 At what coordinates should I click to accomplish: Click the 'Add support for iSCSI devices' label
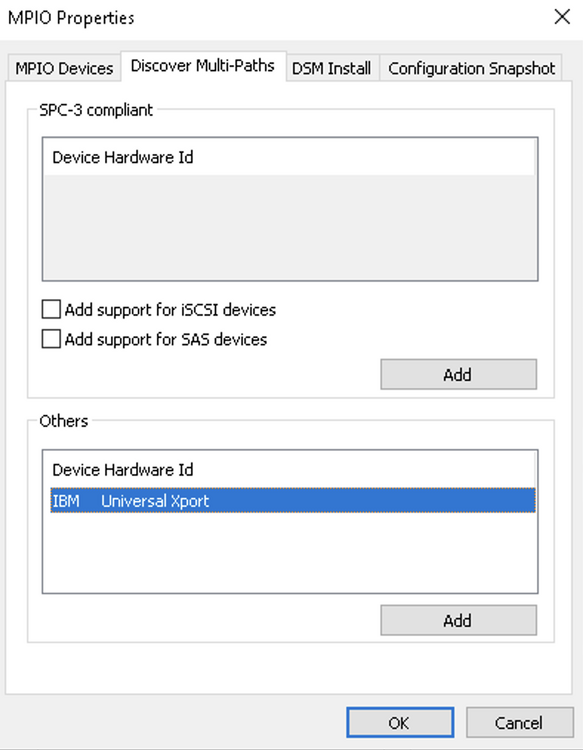[170, 310]
